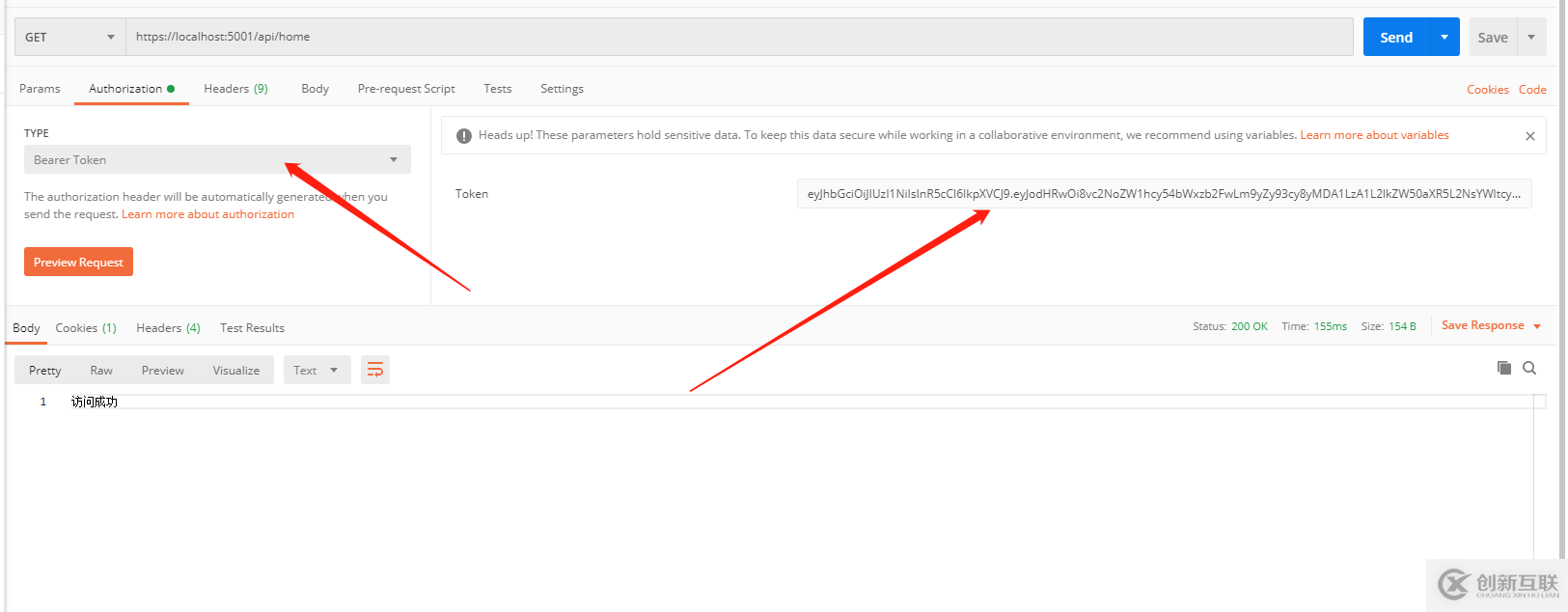Select the response Body tab
Viewport: 1568px width, 612px height.
[x=26, y=328]
